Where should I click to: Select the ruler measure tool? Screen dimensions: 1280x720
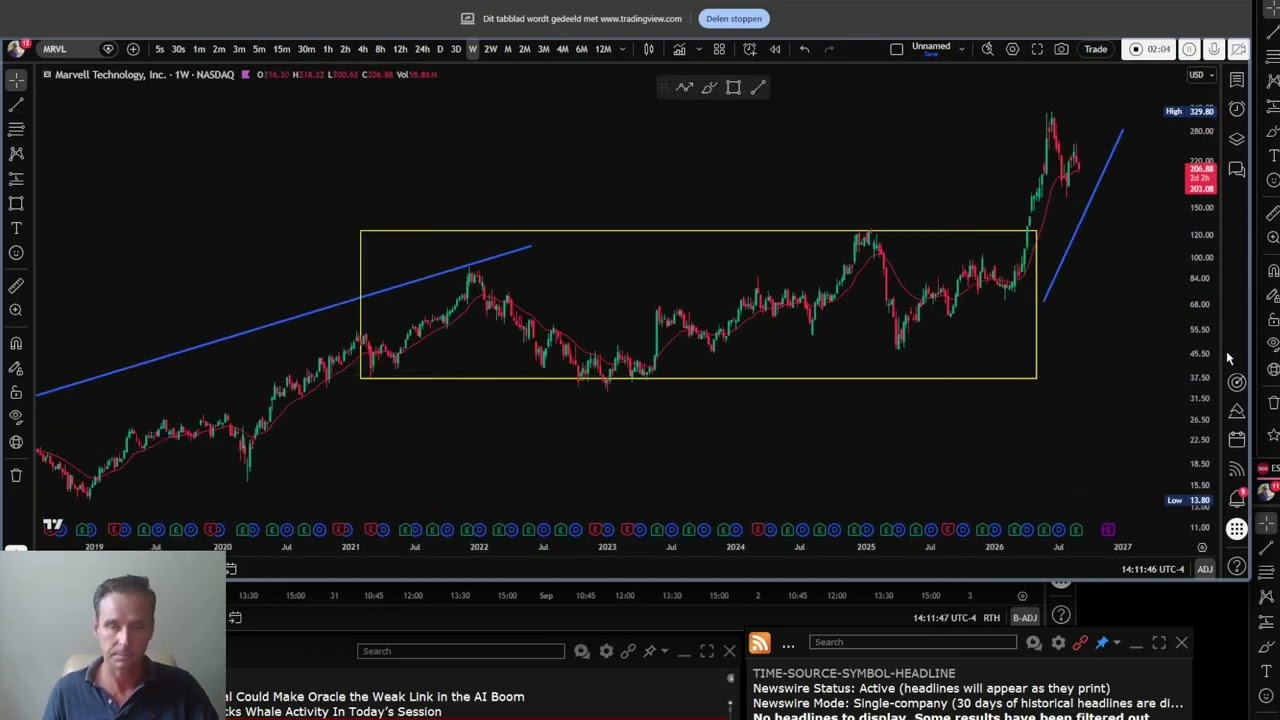pyautogui.click(x=16, y=286)
